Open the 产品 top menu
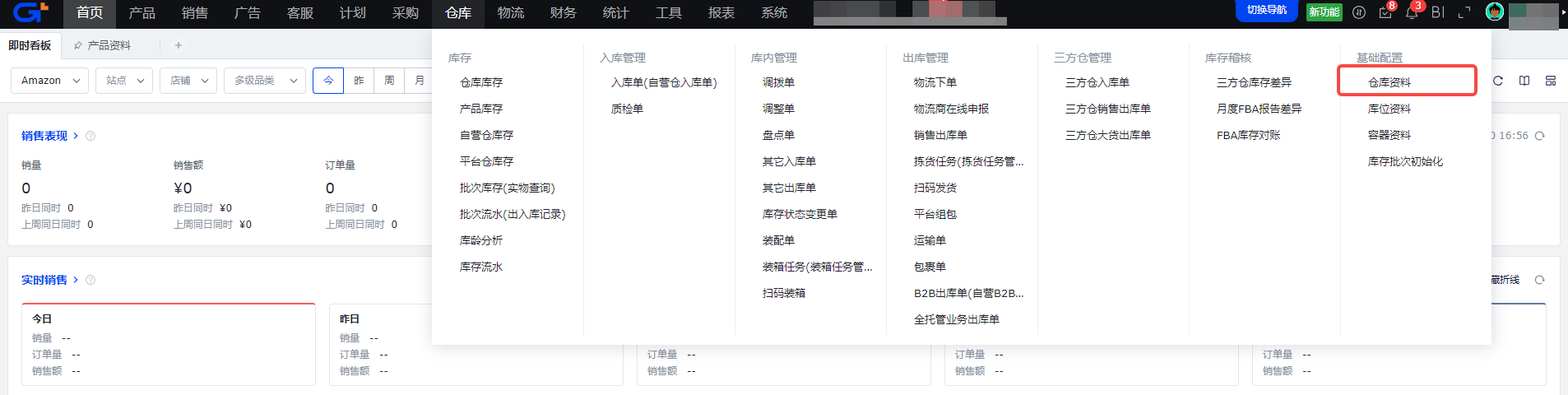Screen dimensions: 1568x395 (142, 13)
